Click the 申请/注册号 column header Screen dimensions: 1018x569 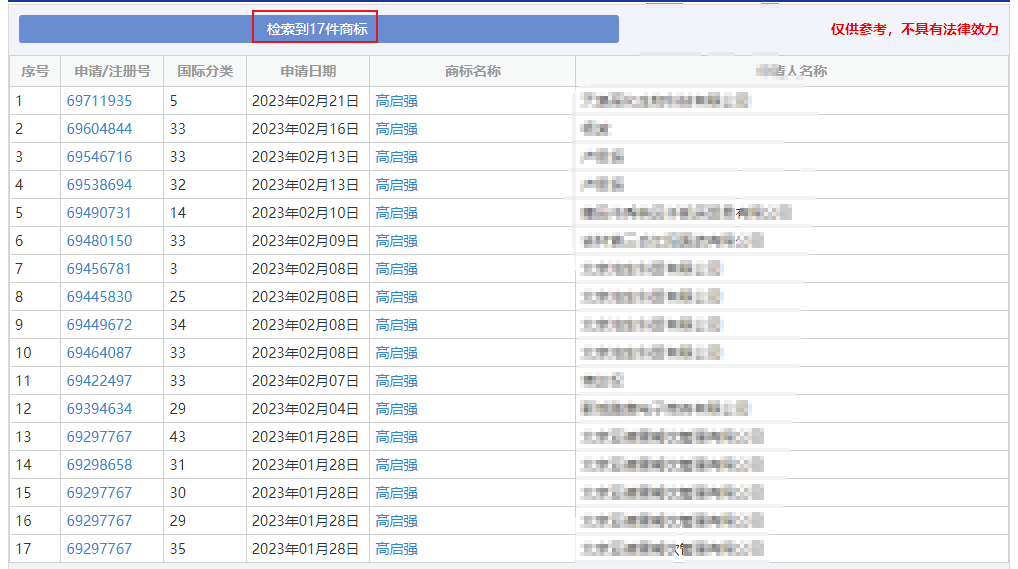[112, 71]
